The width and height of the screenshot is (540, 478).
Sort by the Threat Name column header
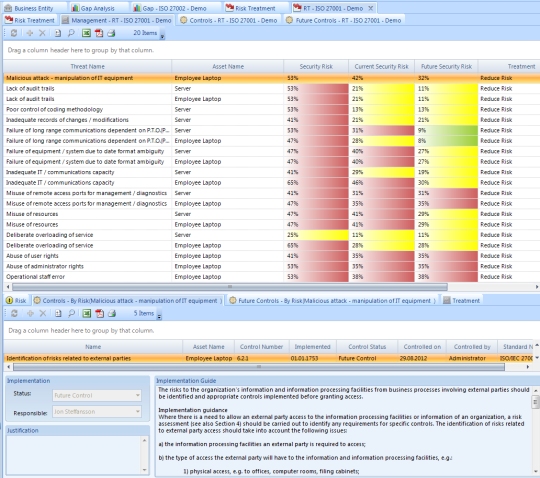[x=87, y=66]
